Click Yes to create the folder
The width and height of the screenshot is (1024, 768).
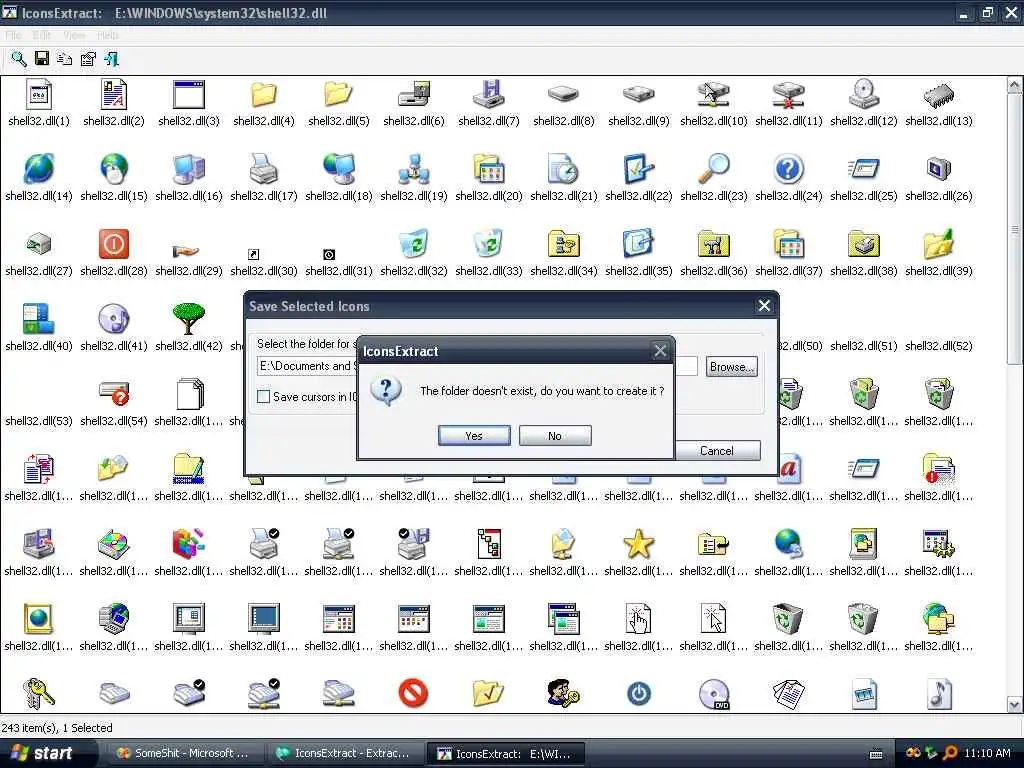[474, 436]
